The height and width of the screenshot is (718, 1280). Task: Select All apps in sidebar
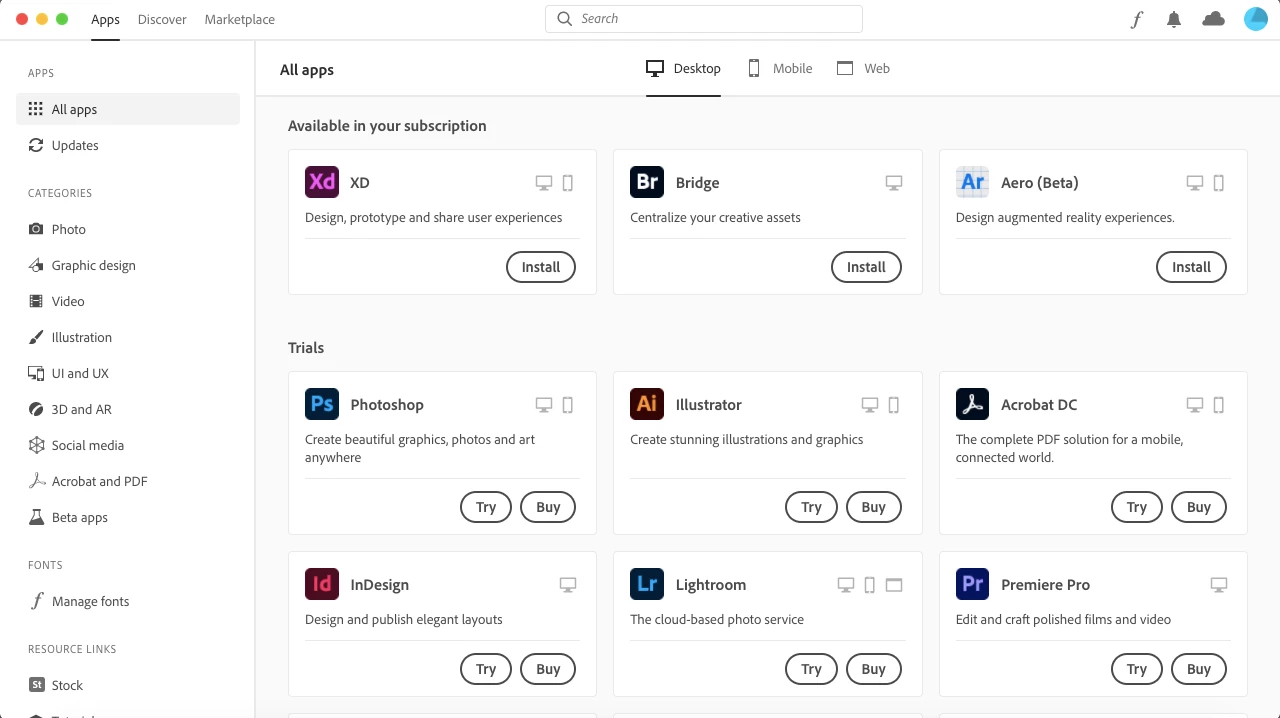tap(128, 109)
